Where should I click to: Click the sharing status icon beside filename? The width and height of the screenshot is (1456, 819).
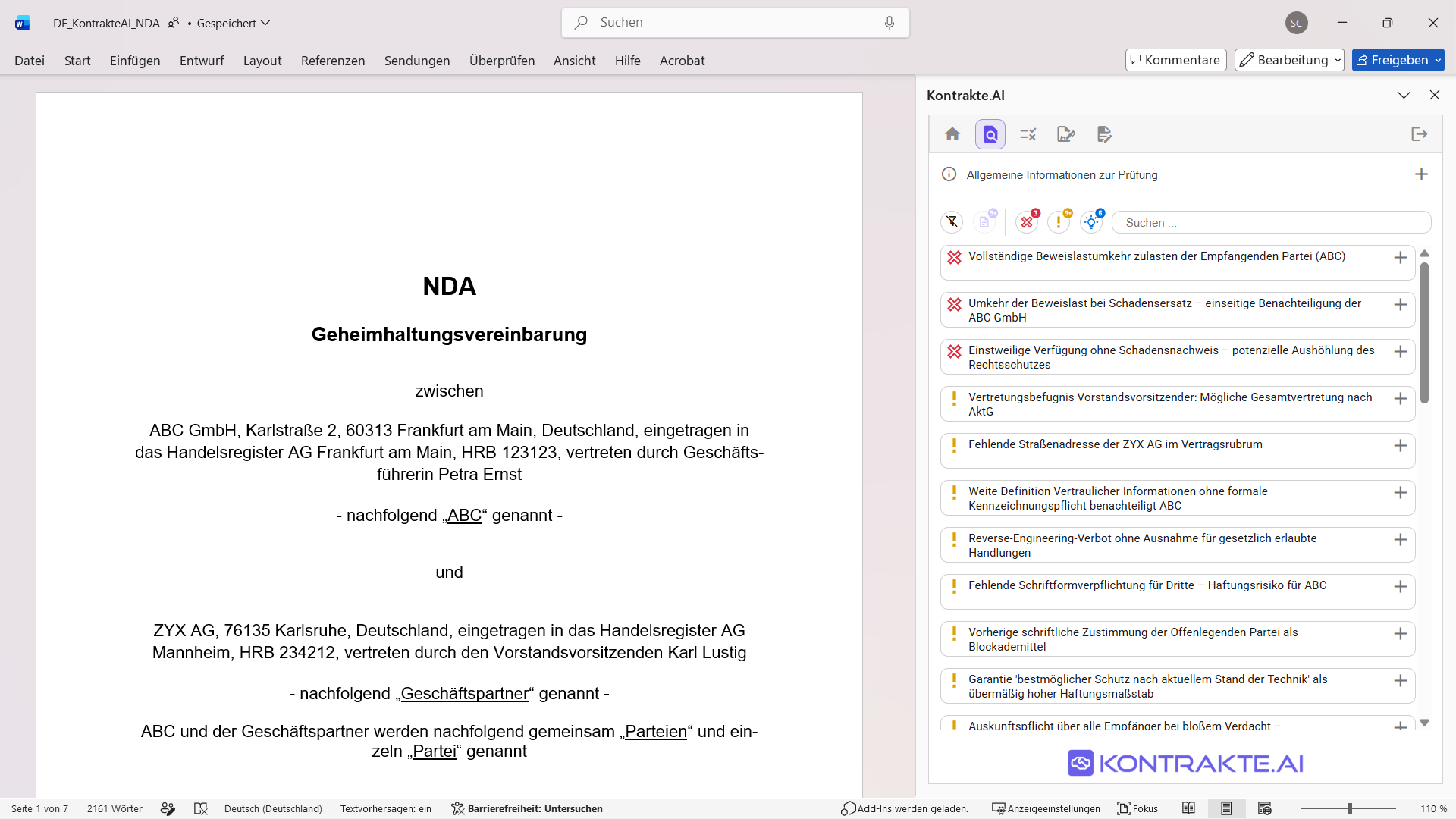(174, 23)
